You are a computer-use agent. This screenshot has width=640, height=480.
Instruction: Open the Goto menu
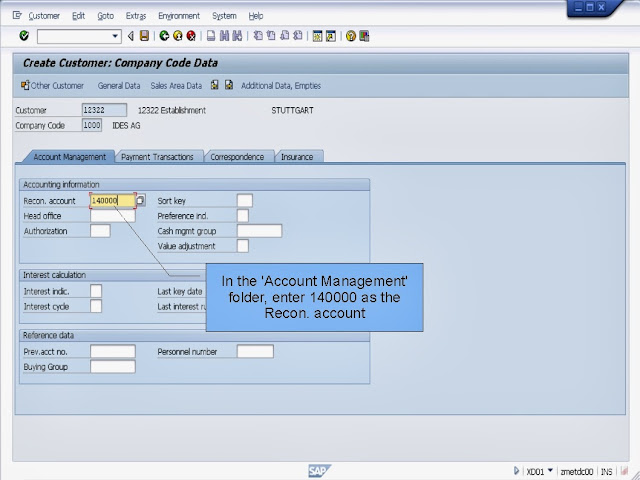(x=105, y=16)
